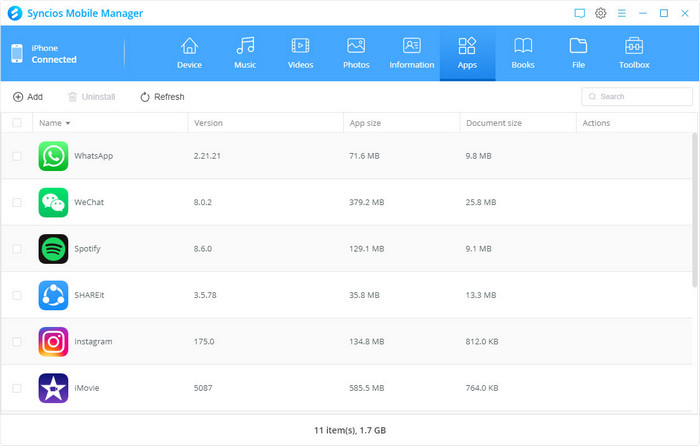Open the Photos section icon
Viewport: 700px width, 446px height.
tap(355, 46)
